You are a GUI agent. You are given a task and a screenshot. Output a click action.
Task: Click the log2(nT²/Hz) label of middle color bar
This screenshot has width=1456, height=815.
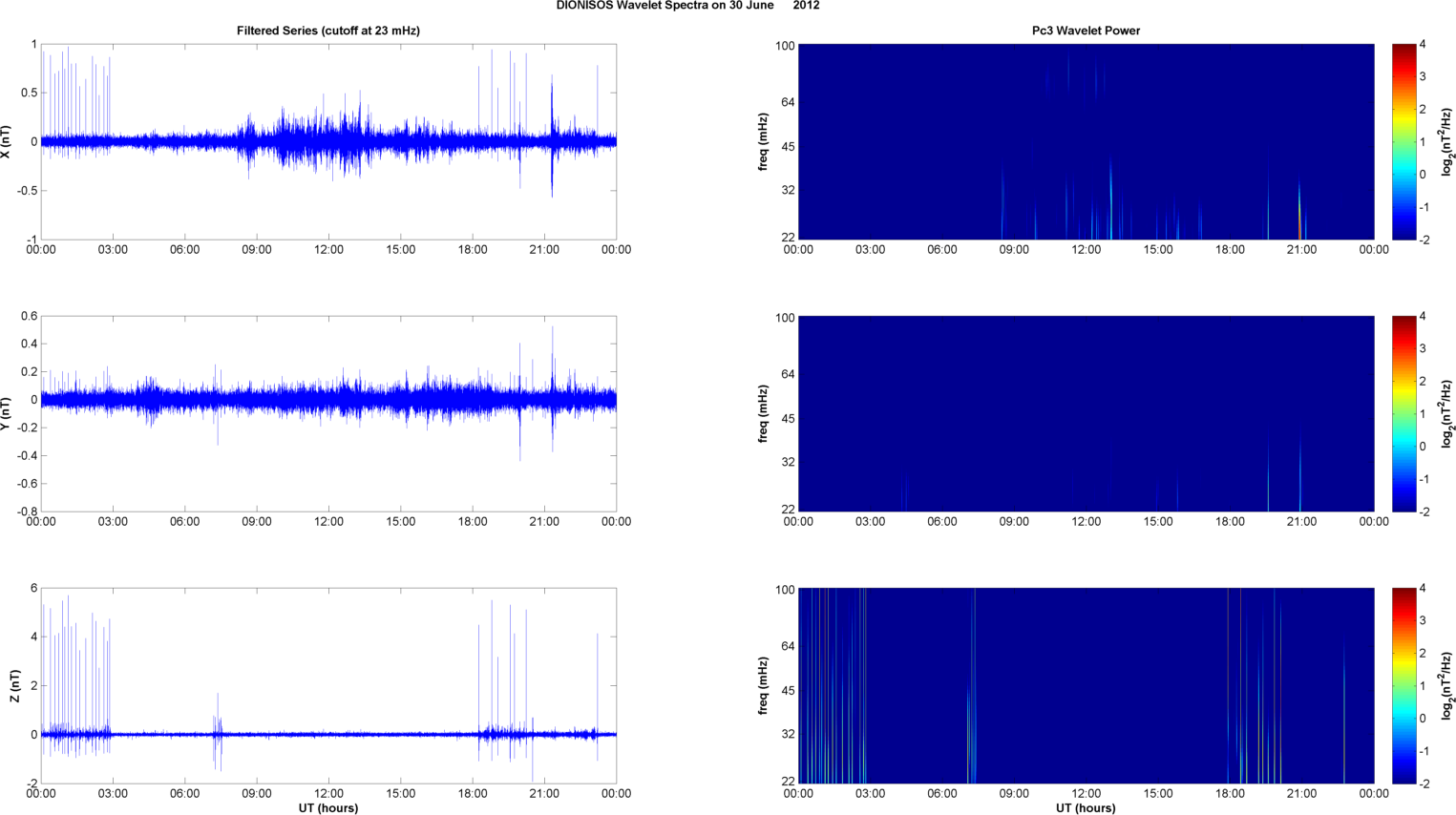point(1447,414)
